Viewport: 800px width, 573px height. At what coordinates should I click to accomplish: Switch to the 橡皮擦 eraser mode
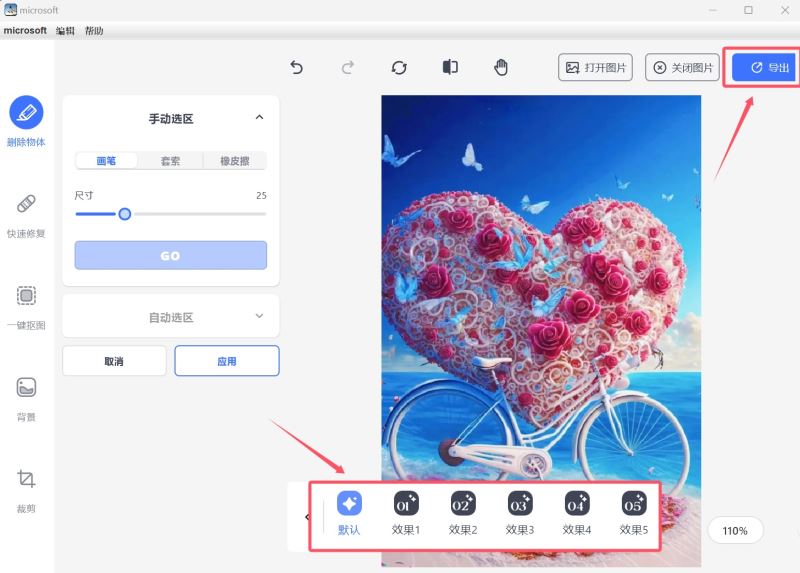point(235,161)
